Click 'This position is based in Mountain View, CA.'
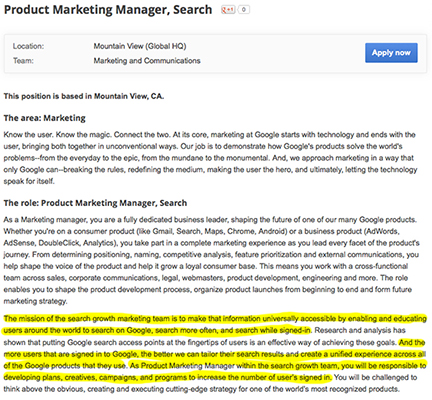432x400 pixels. [84, 96]
